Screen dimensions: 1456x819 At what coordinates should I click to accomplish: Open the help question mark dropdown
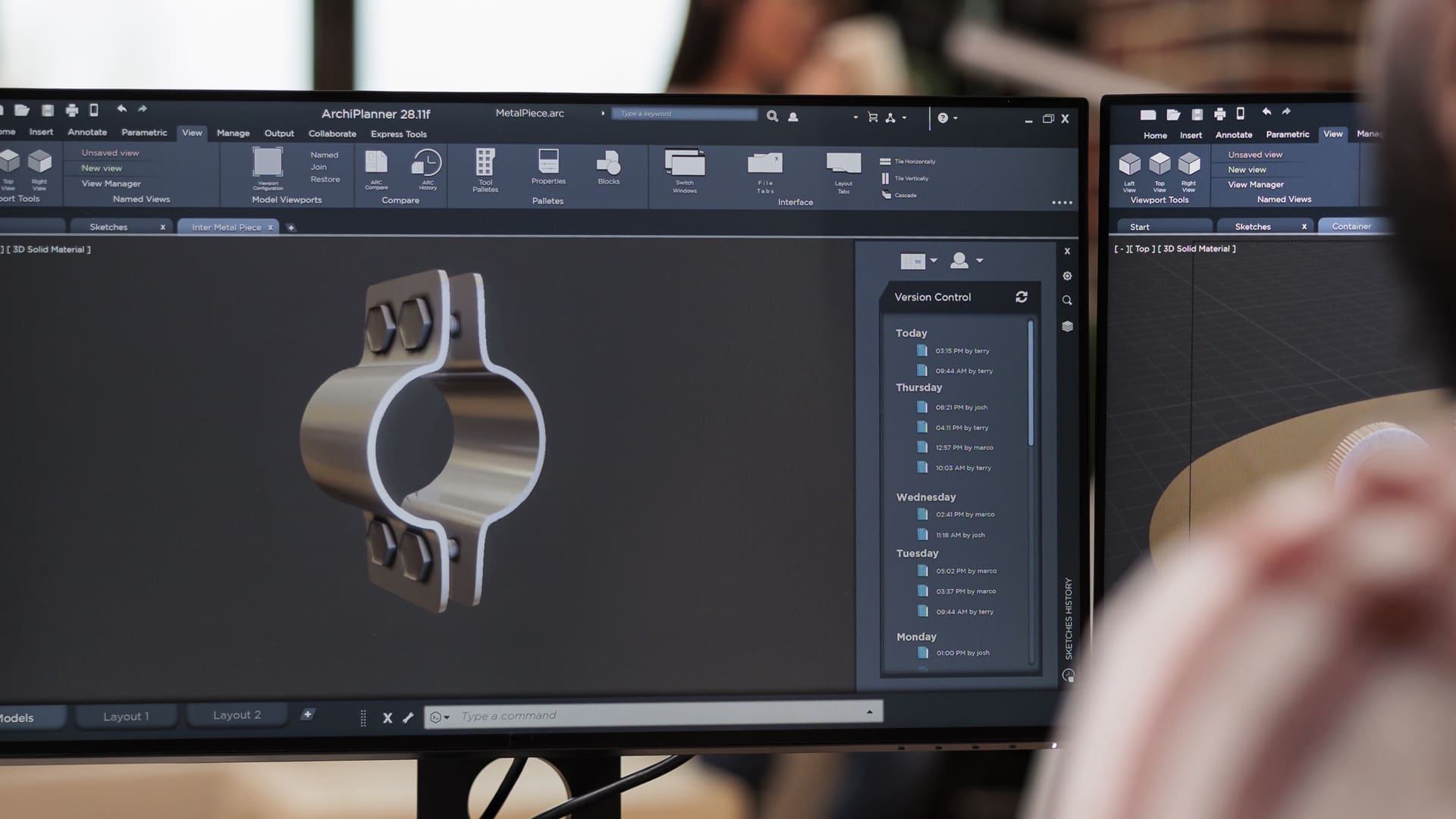click(x=947, y=118)
